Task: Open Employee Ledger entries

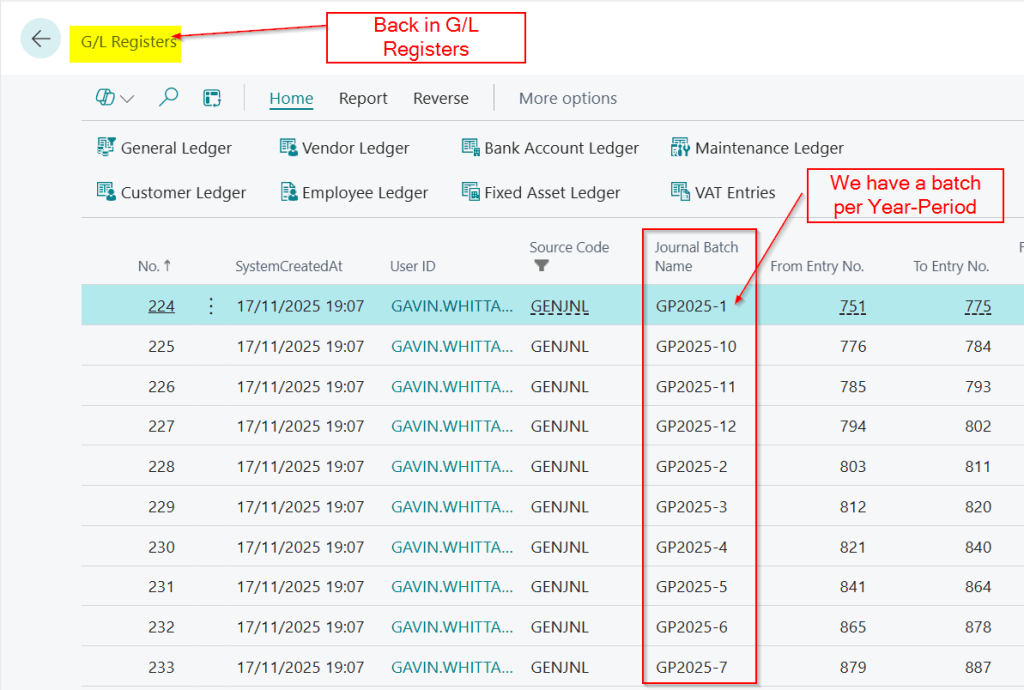Action: [353, 193]
